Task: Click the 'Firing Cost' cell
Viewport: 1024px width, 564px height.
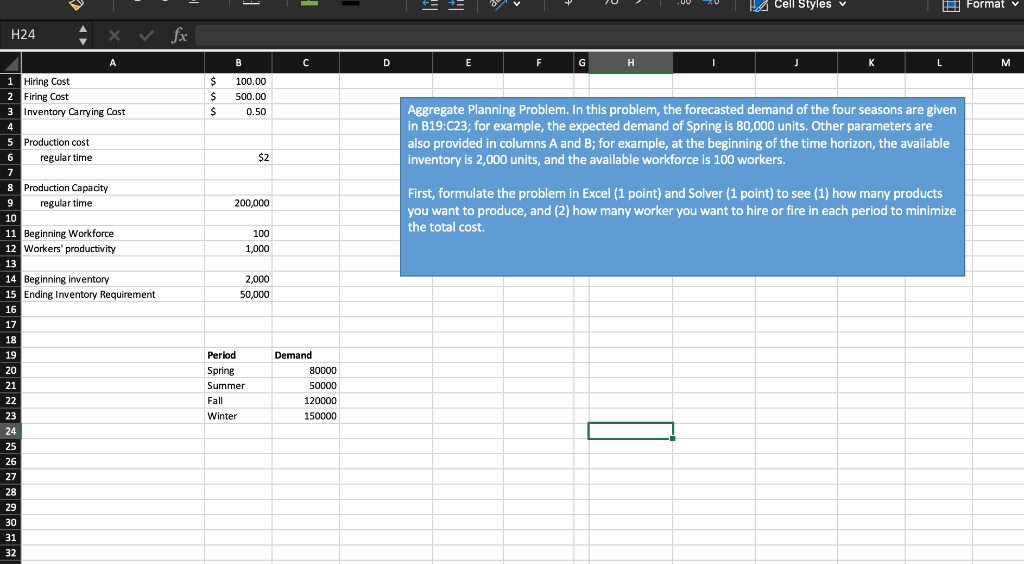Action: tap(113, 97)
